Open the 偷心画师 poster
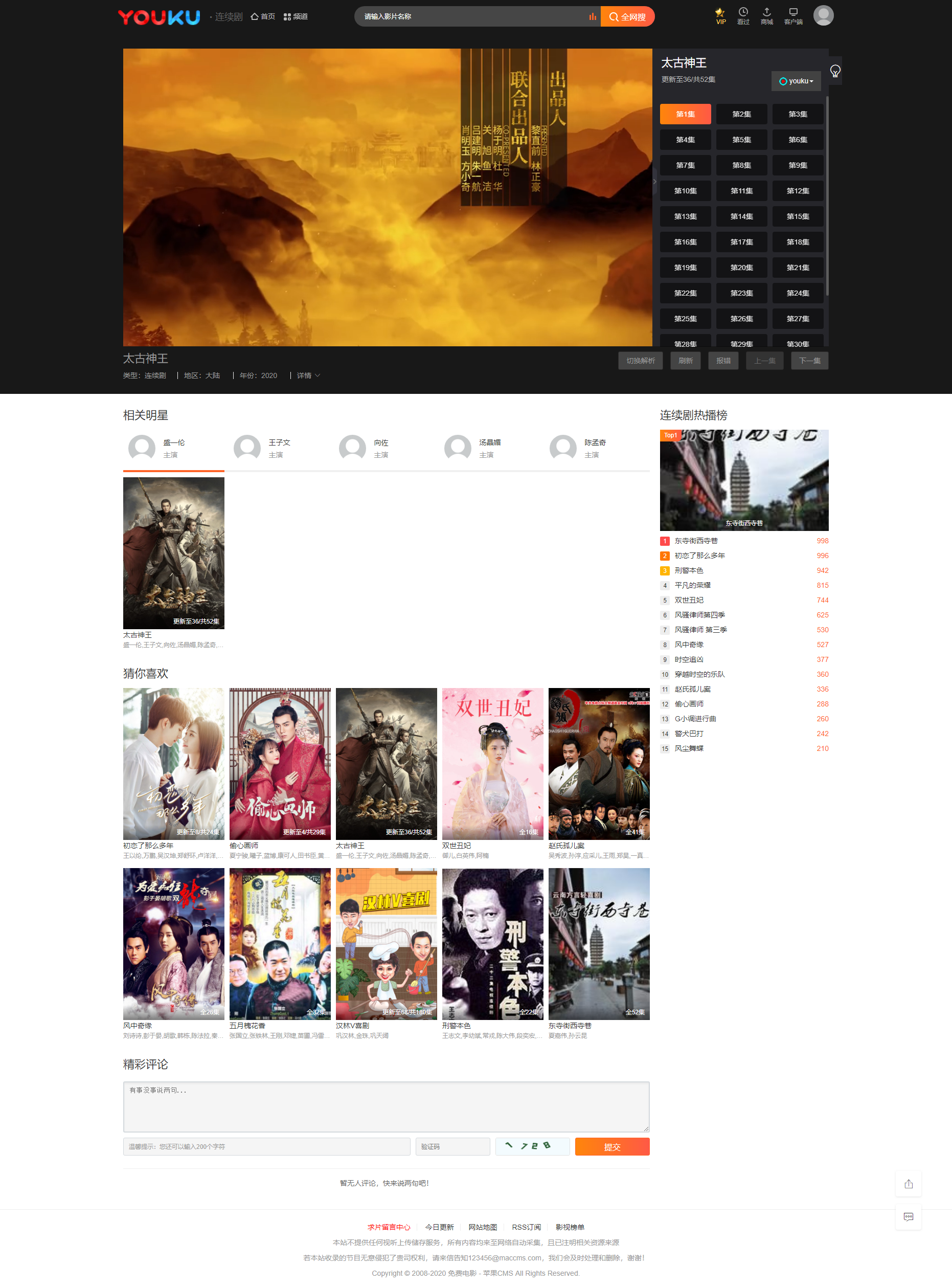The width and height of the screenshot is (952, 1286). pos(280,764)
